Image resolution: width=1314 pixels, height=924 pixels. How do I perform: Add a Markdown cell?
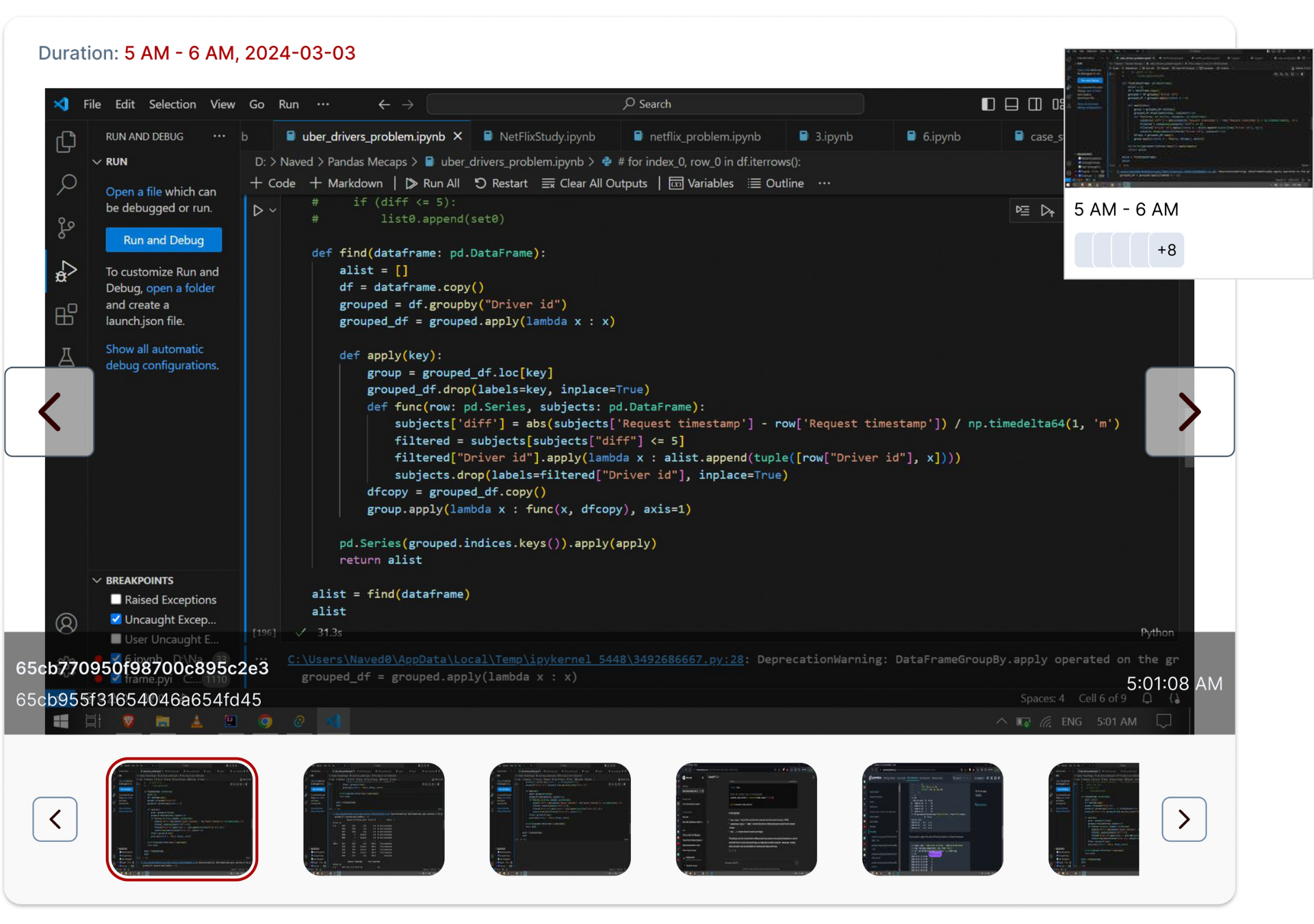point(346,183)
